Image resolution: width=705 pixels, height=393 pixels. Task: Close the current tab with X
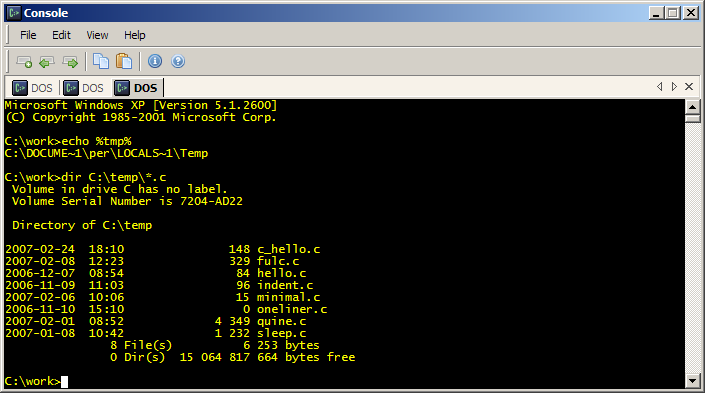click(x=689, y=86)
